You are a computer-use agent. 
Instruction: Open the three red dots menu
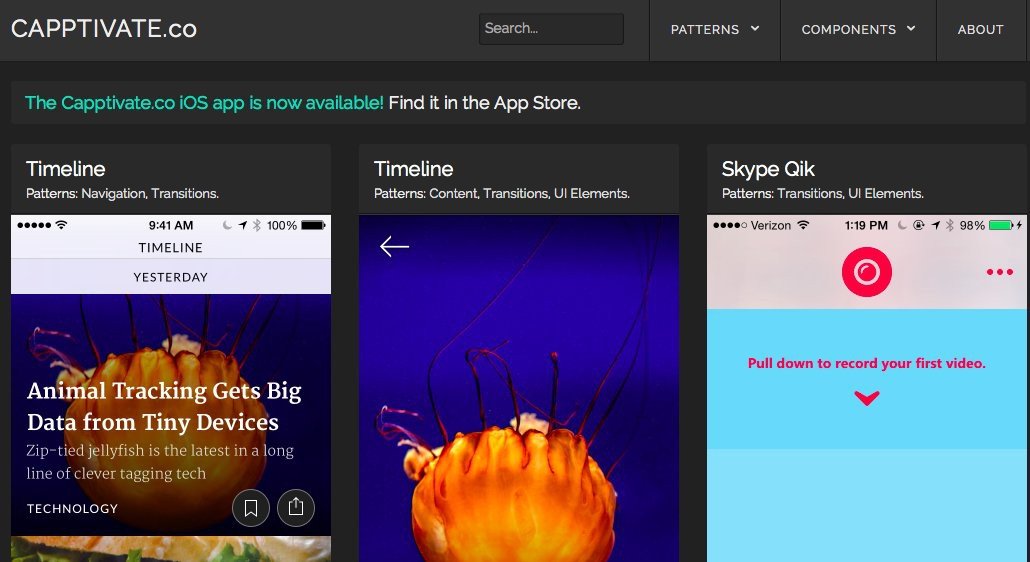pyautogui.click(x=1000, y=272)
